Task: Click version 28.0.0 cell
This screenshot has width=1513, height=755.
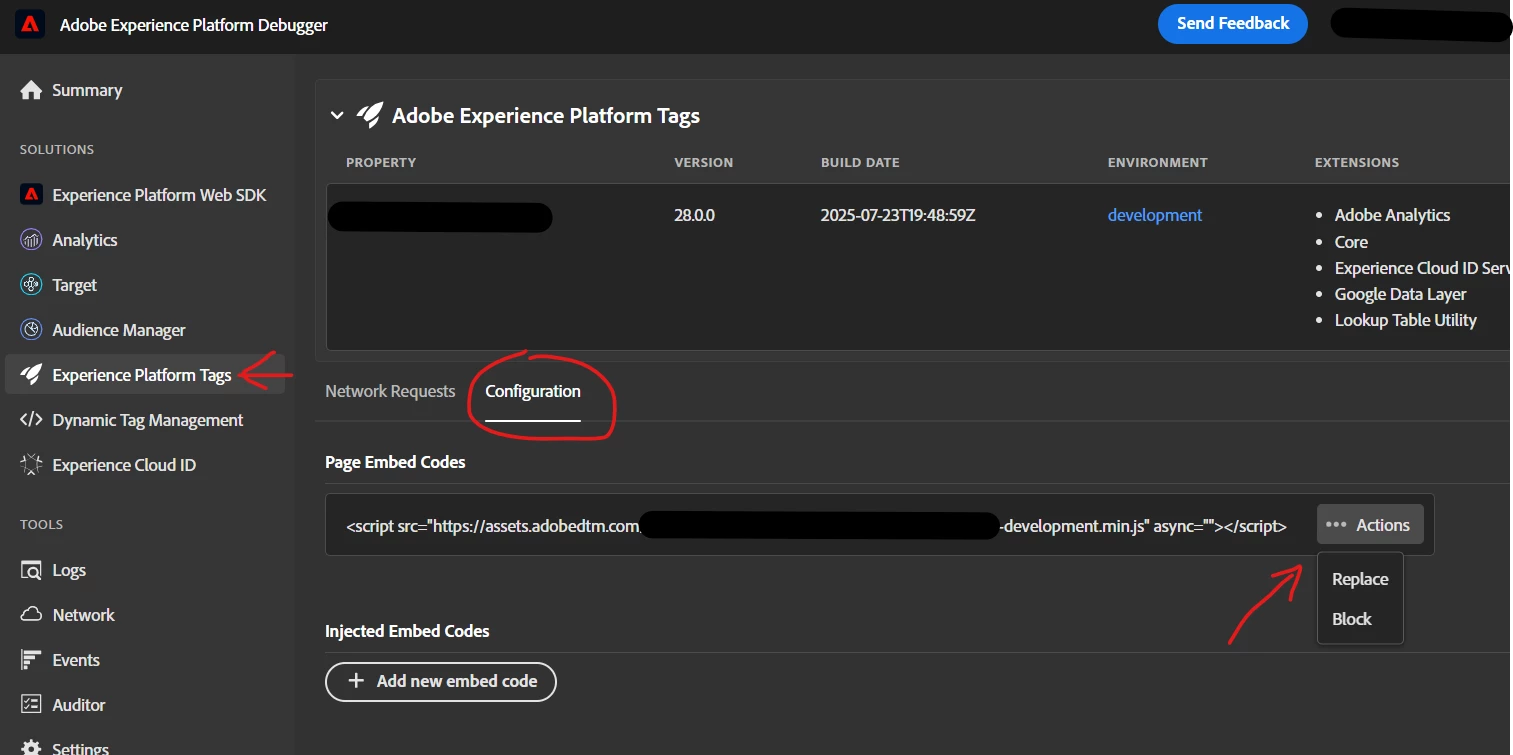Action: pyautogui.click(x=695, y=215)
